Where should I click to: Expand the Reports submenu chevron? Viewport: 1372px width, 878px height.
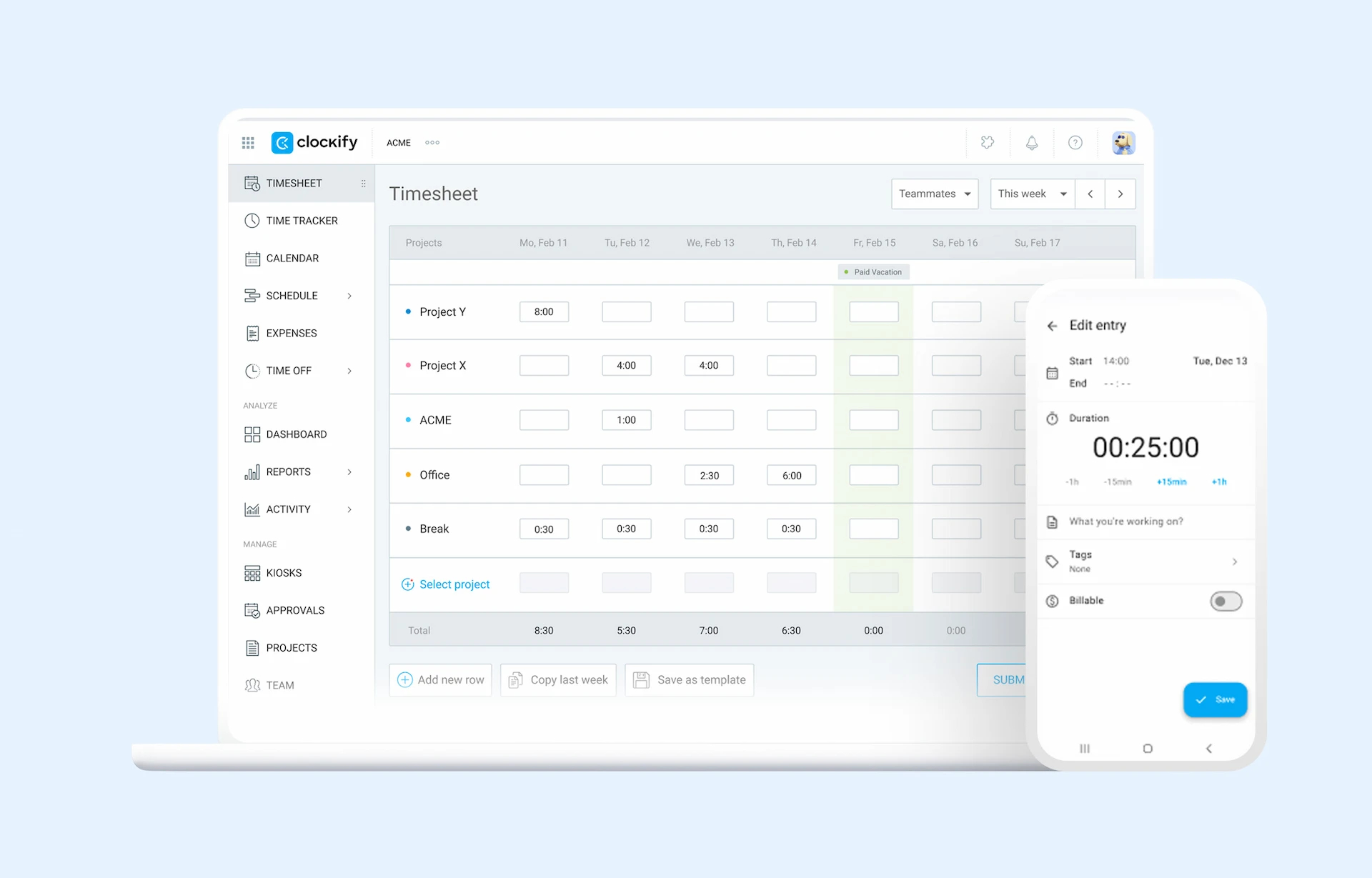349,472
